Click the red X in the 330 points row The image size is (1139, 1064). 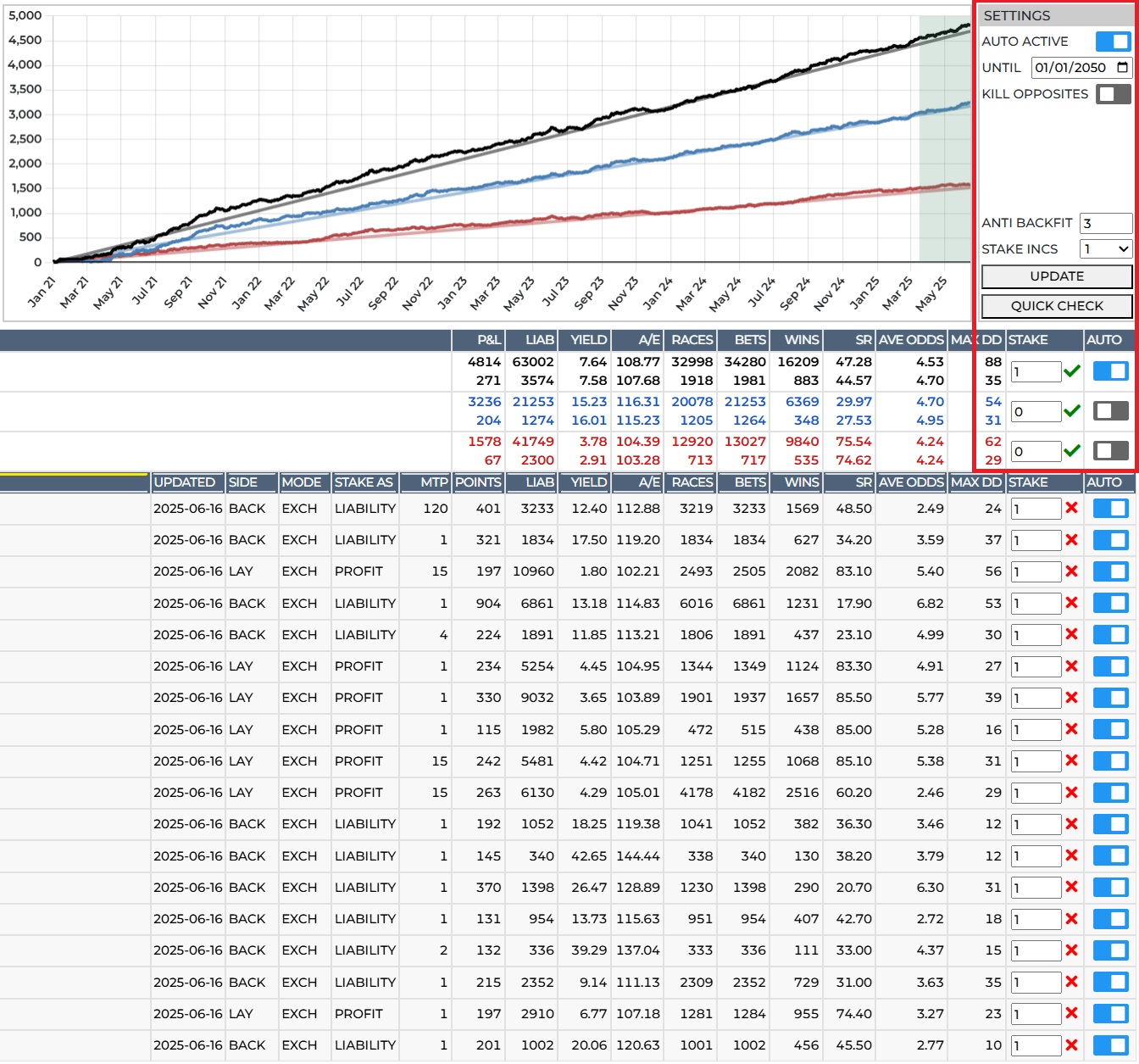(x=1071, y=698)
